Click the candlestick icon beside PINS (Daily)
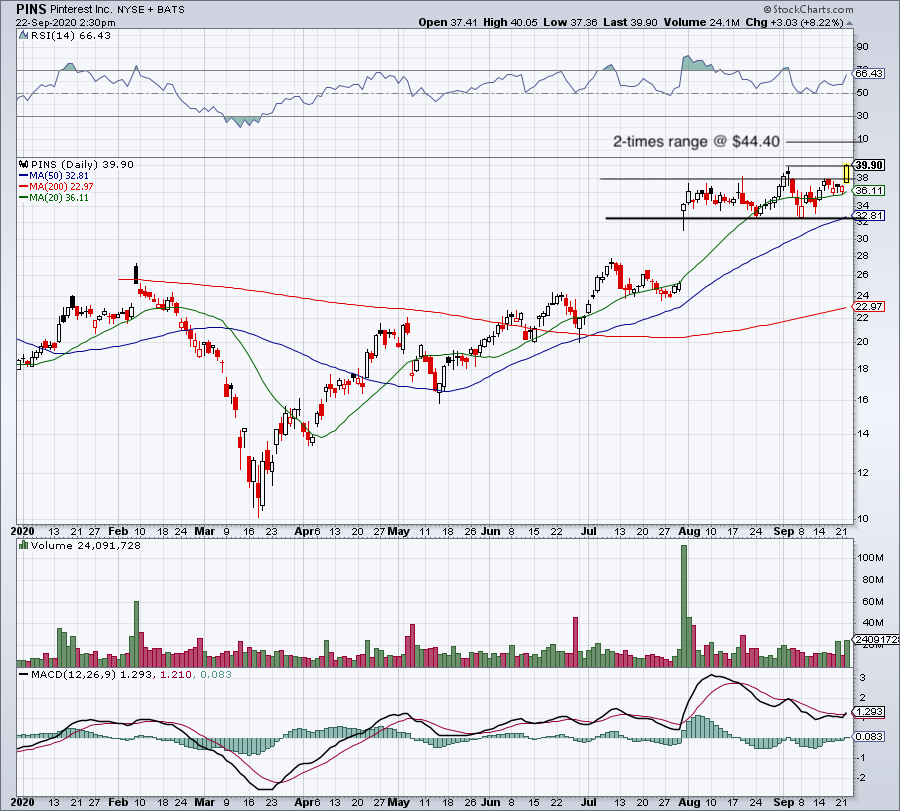900x811 pixels. [24, 164]
